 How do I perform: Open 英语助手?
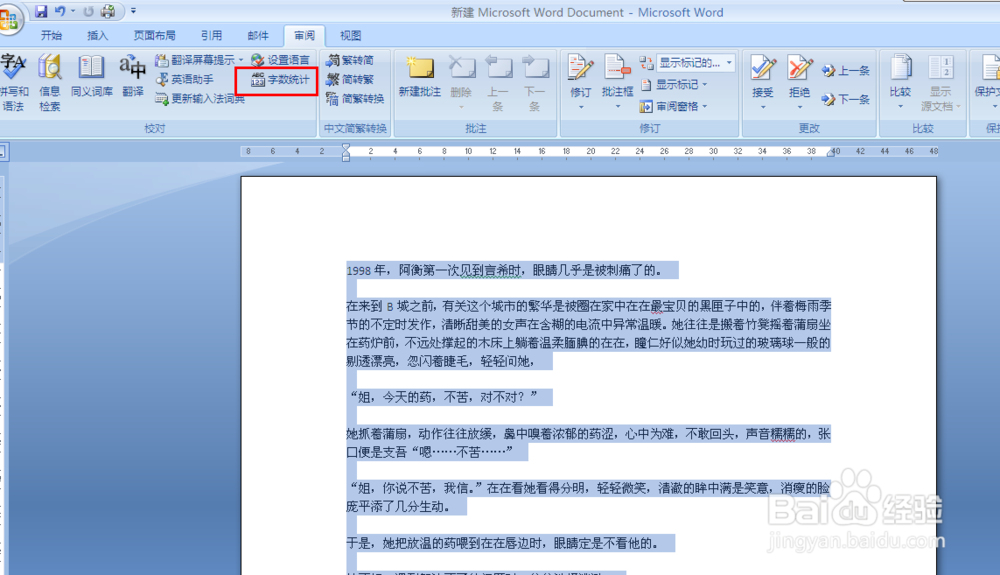[185, 79]
